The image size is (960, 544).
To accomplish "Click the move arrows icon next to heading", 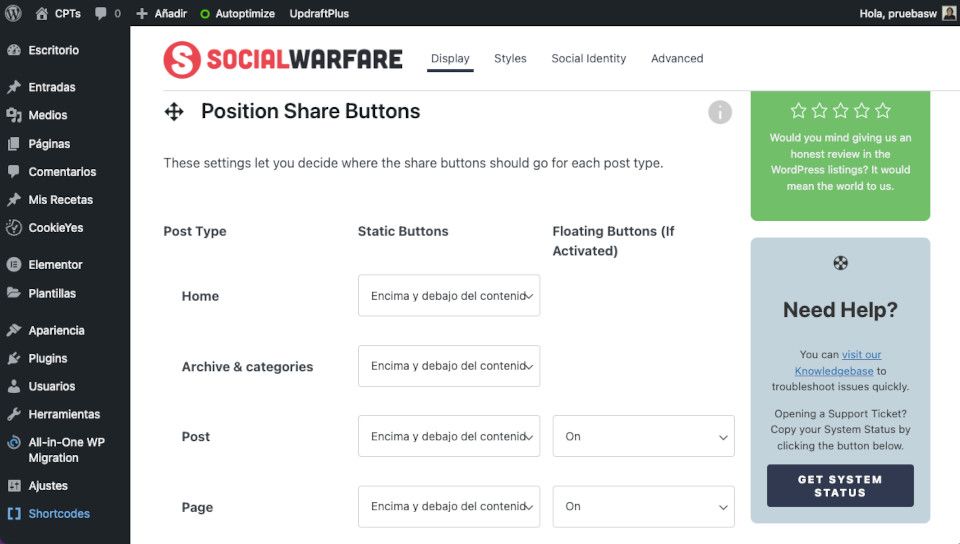I will pos(174,112).
